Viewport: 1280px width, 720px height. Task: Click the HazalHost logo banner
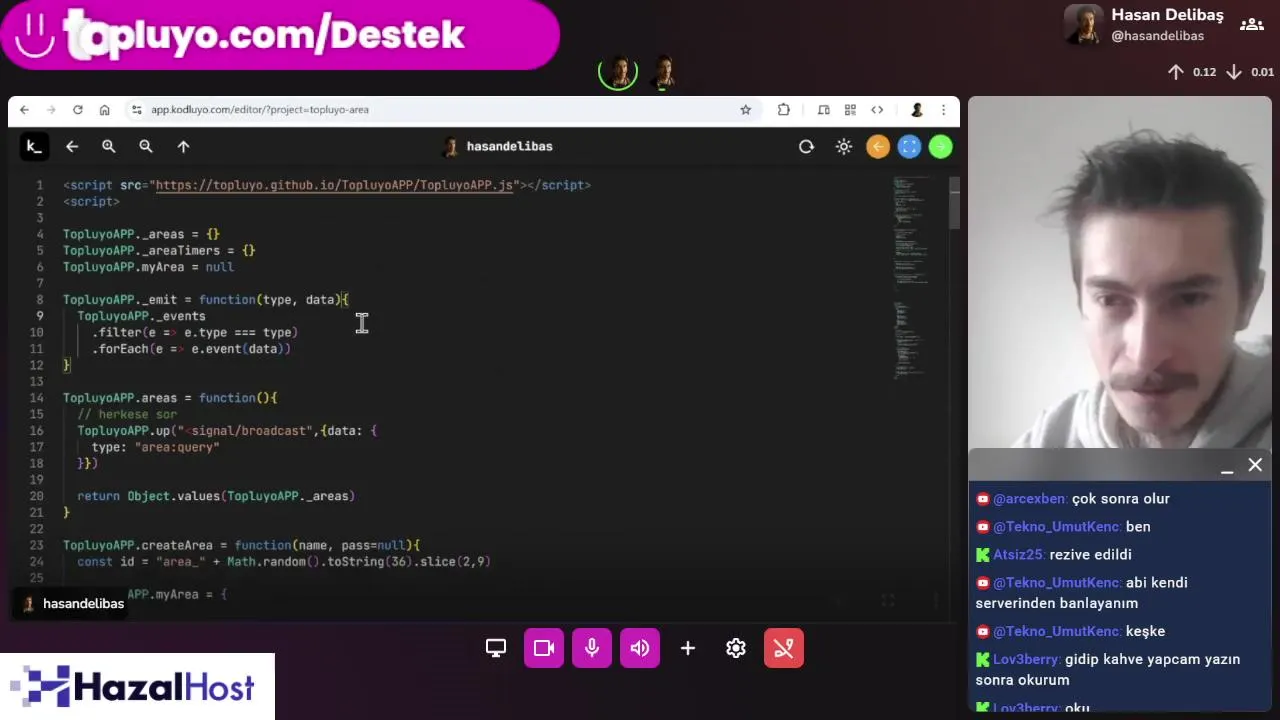(137, 687)
